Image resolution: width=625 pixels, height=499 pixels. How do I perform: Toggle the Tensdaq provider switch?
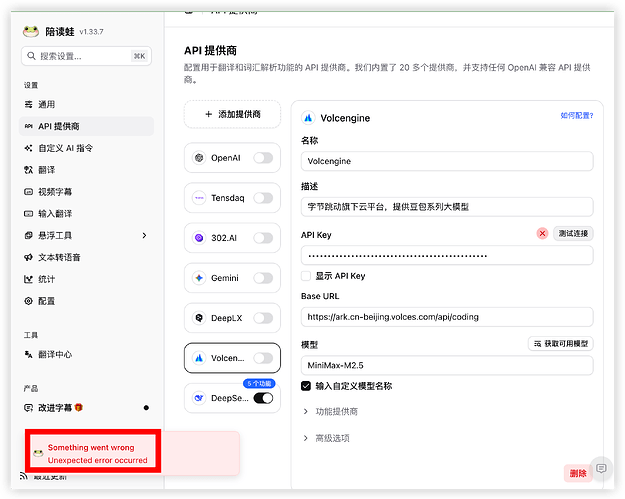[263, 198]
